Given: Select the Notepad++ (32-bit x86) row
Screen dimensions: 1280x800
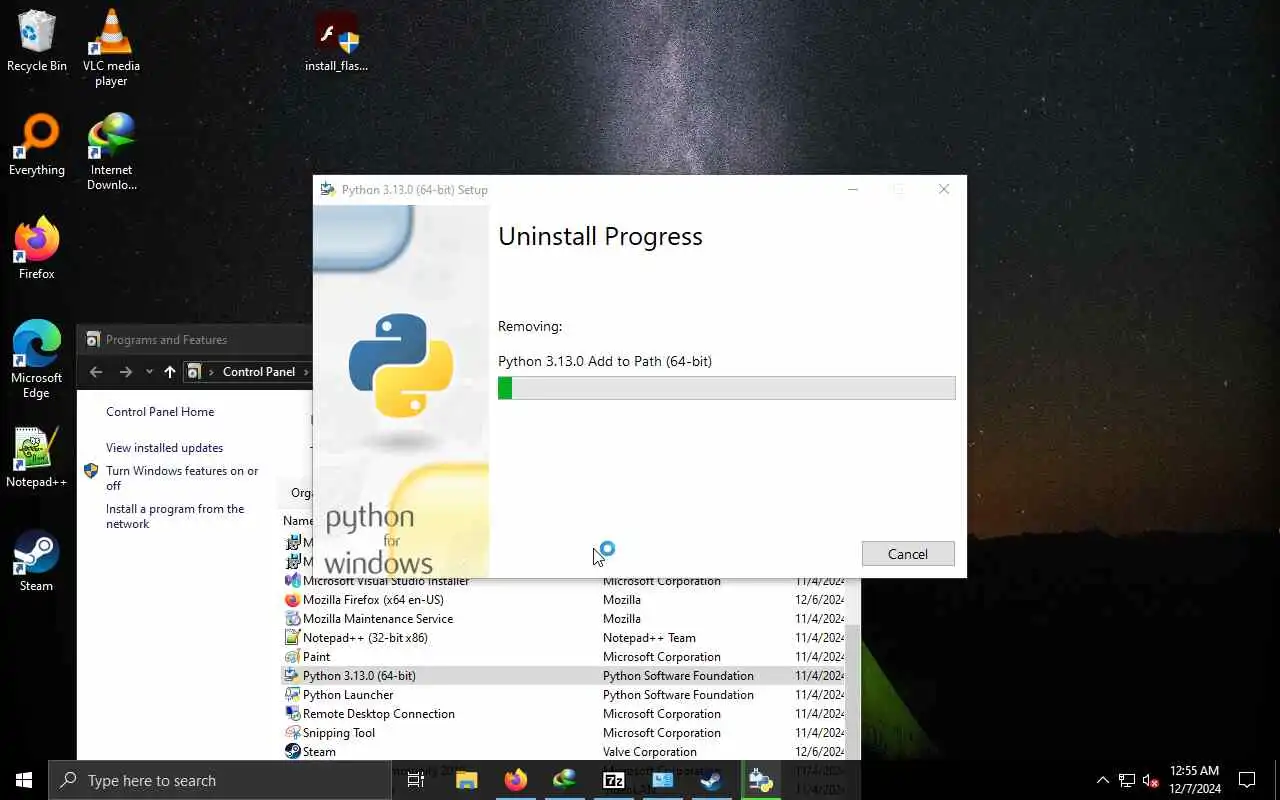Looking at the screenshot, I should tap(565, 638).
